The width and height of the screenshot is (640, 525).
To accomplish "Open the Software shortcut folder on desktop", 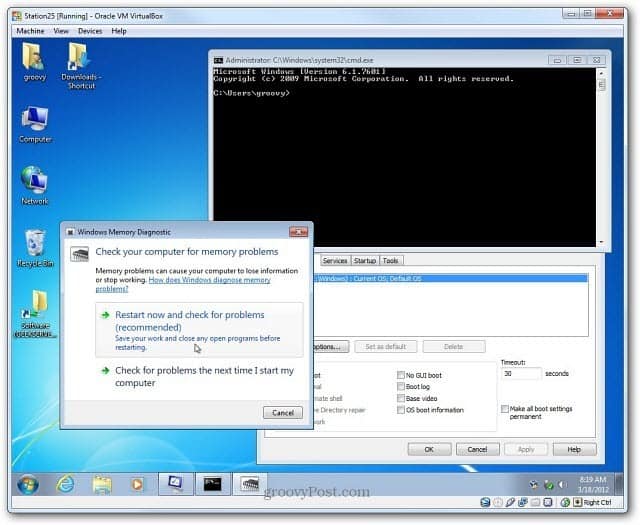I will 35,314.
